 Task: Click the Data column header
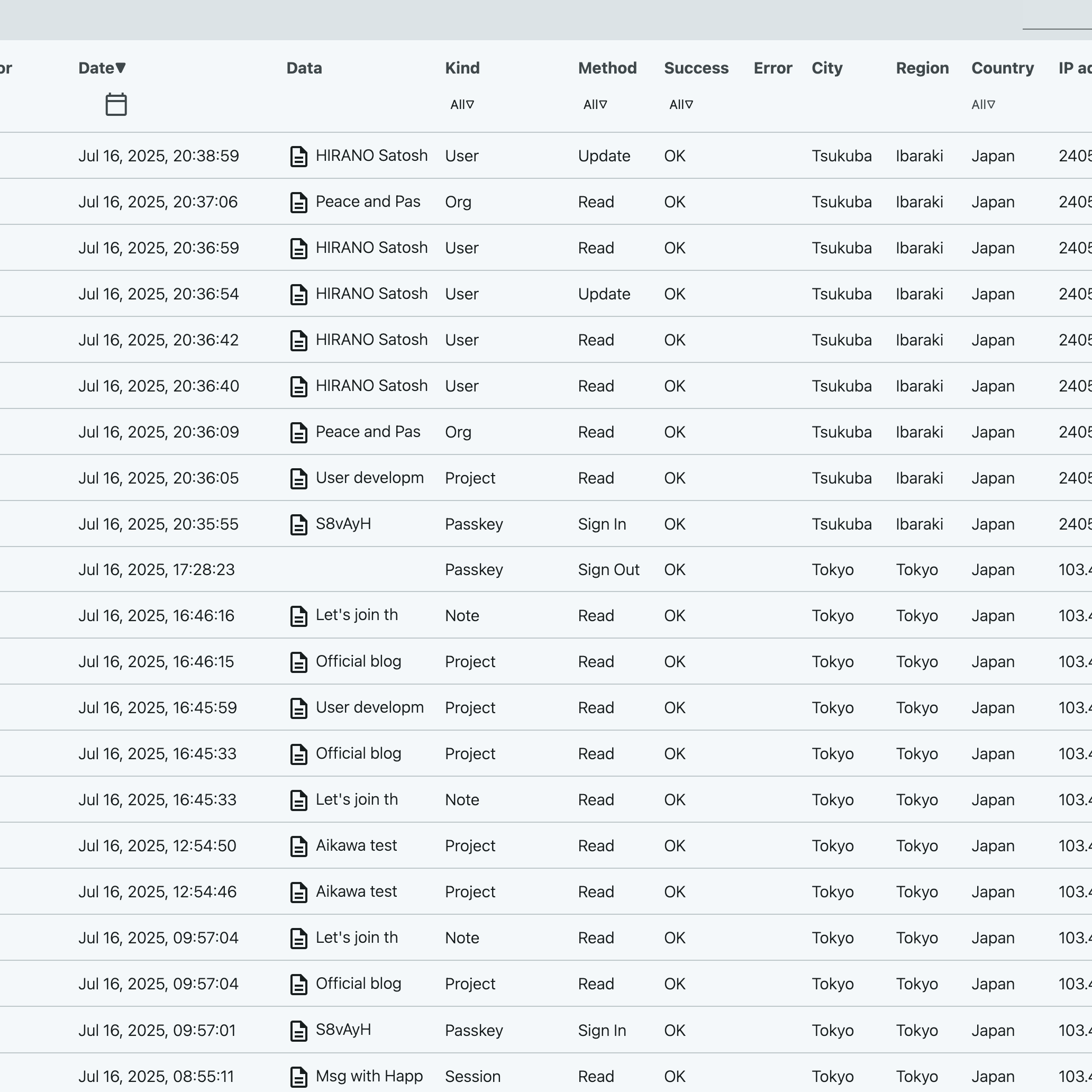[x=304, y=68]
